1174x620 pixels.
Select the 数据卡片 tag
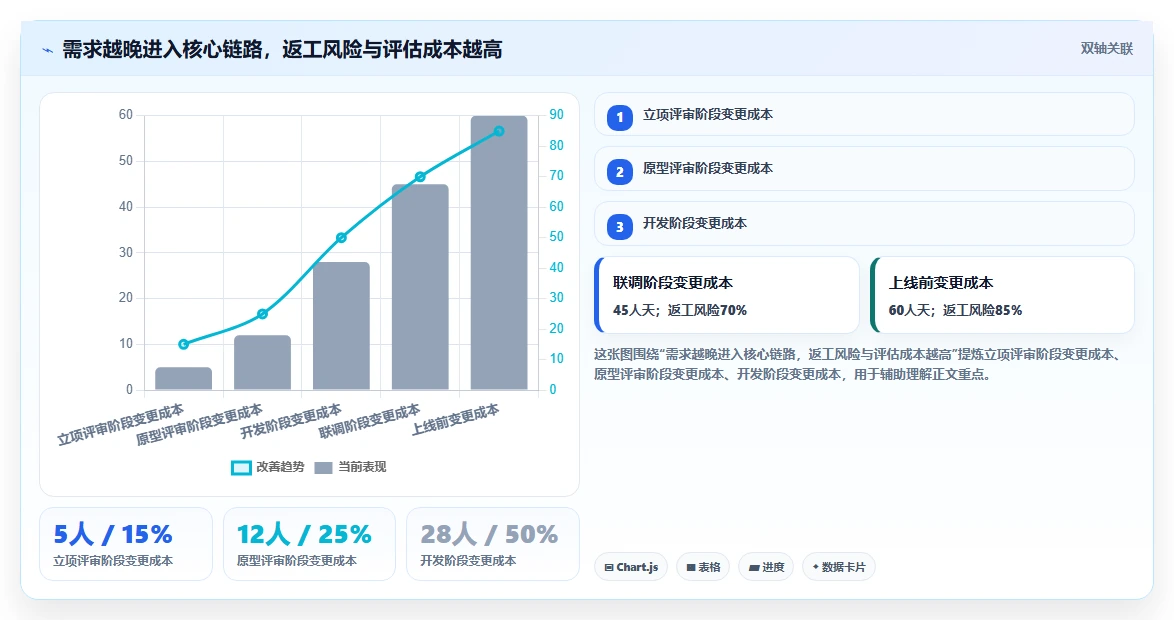tap(839, 567)
